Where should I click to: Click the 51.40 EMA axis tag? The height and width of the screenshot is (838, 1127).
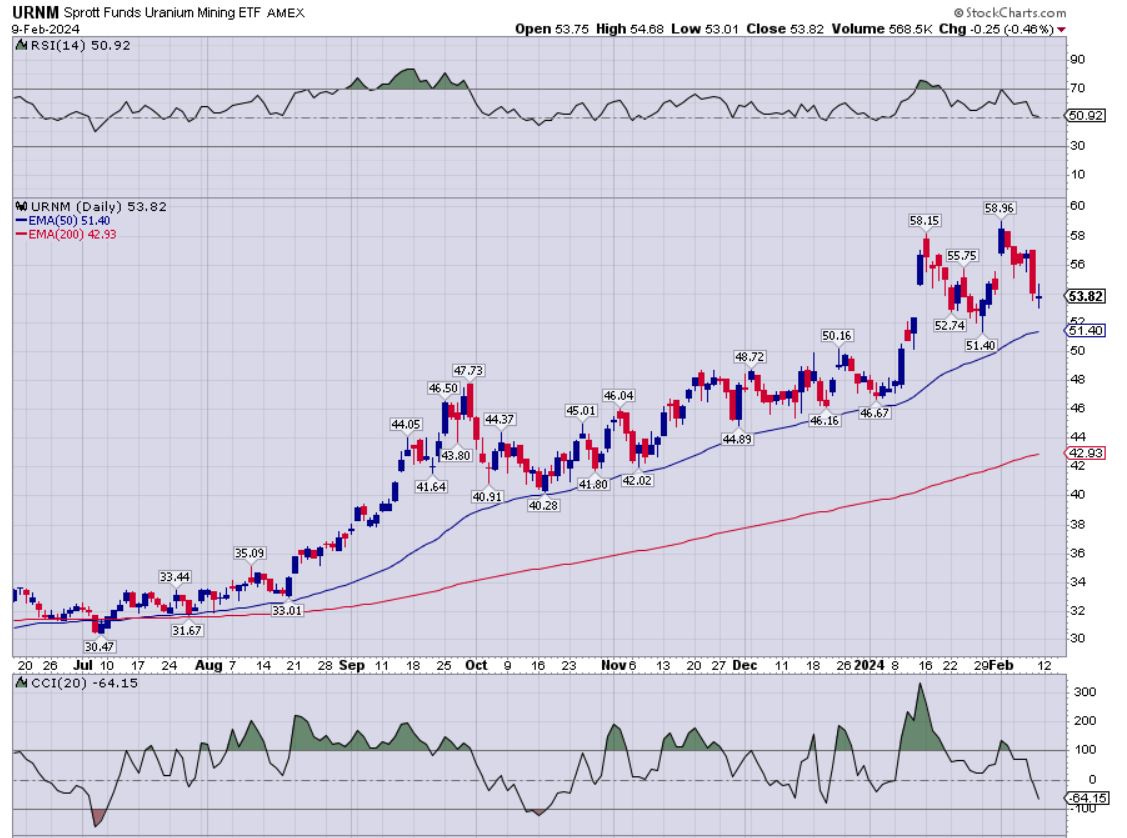pos(1085,331)
